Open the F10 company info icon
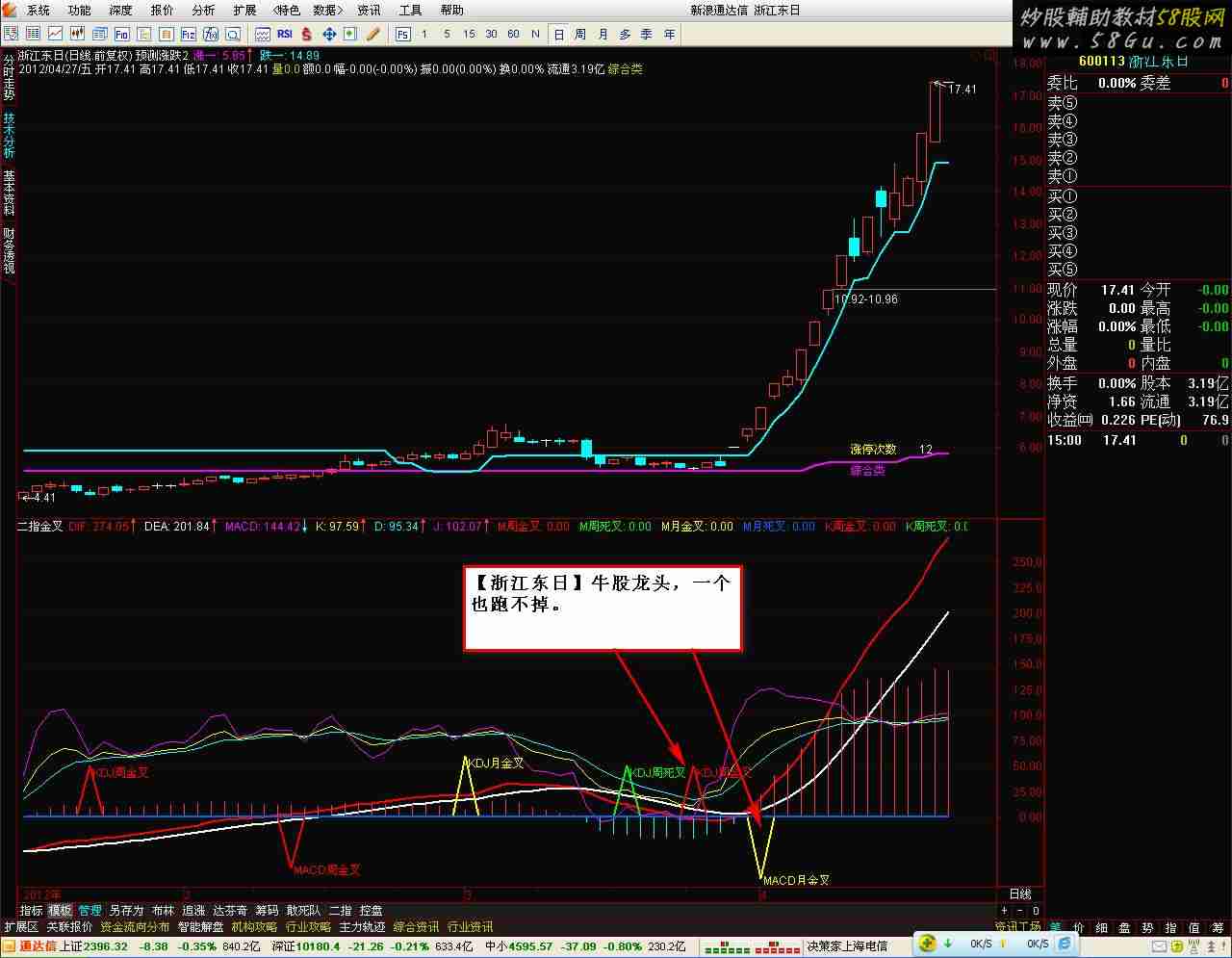Viewport: 1232px width, 958px height. (x=122, y=34)
